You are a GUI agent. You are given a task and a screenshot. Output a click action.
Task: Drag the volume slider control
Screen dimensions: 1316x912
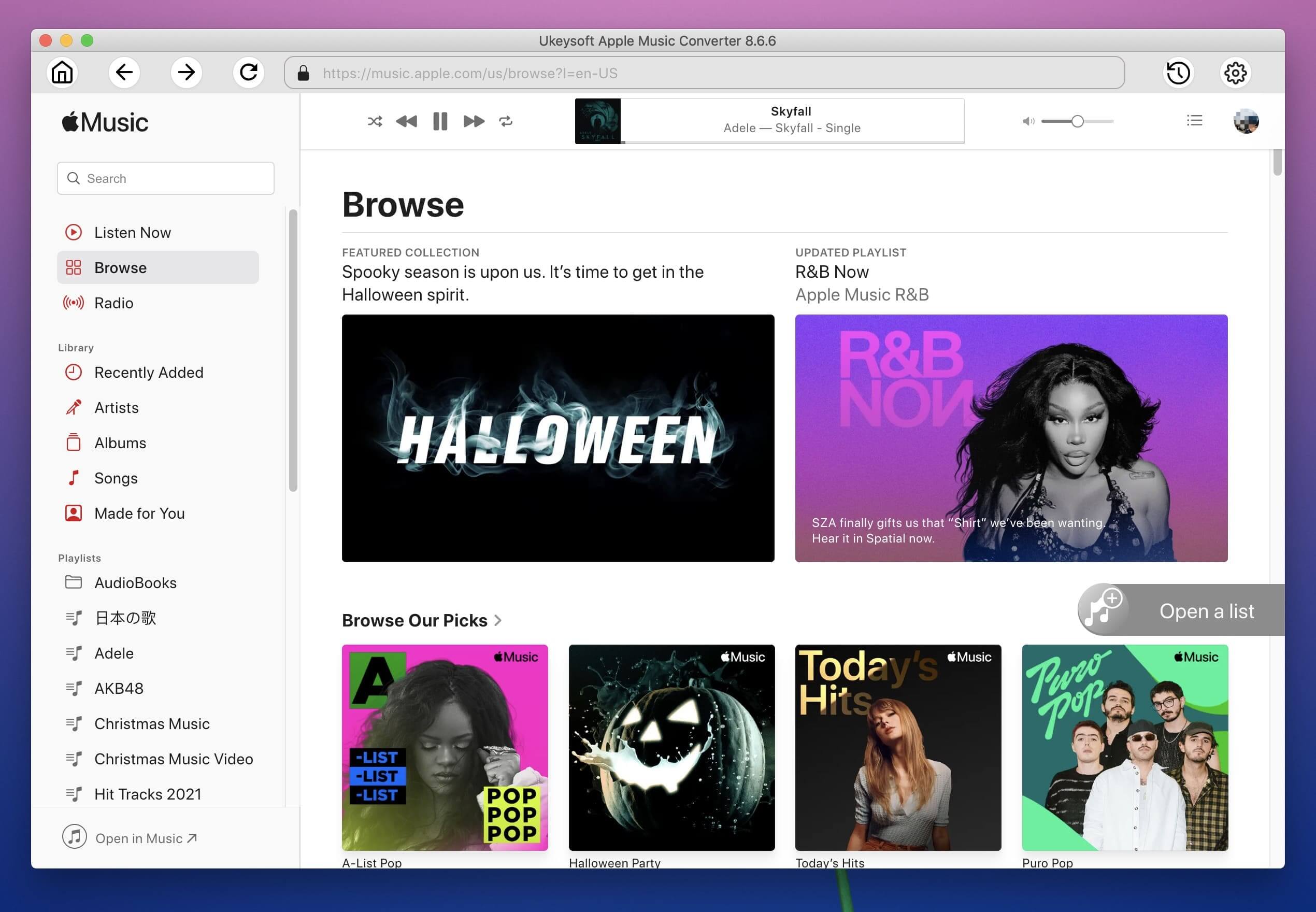pos(1079,121)
